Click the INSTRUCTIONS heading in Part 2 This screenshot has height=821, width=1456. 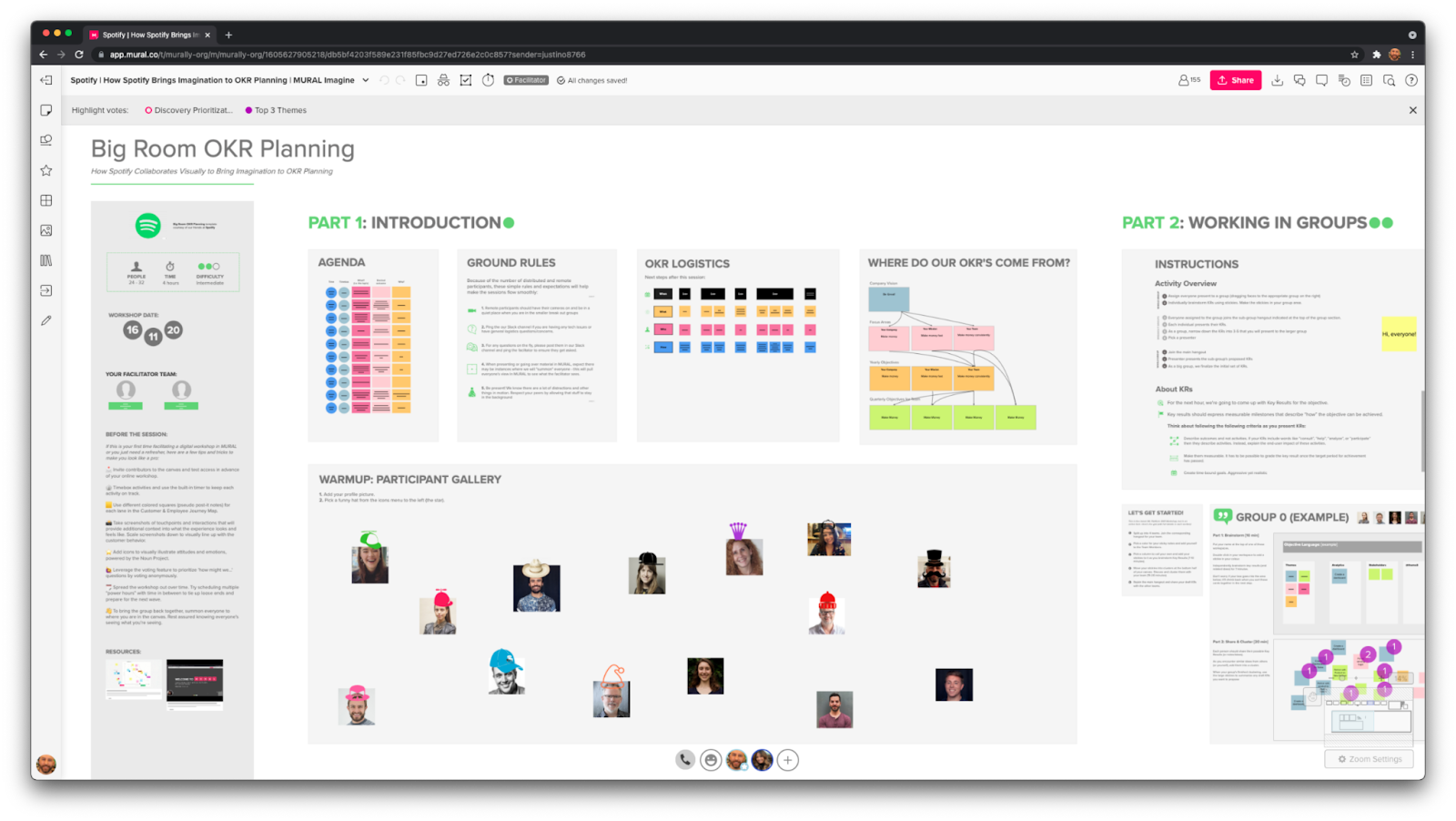[x=1197, y=264]
